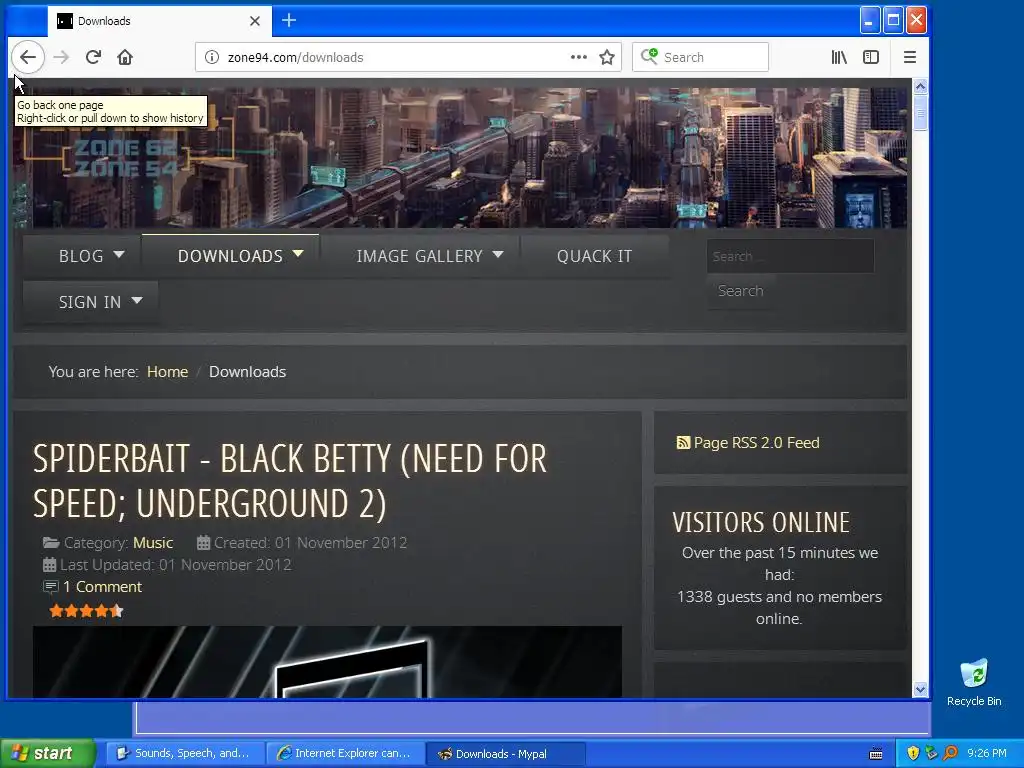Click the folder icon beside Category

51,543
